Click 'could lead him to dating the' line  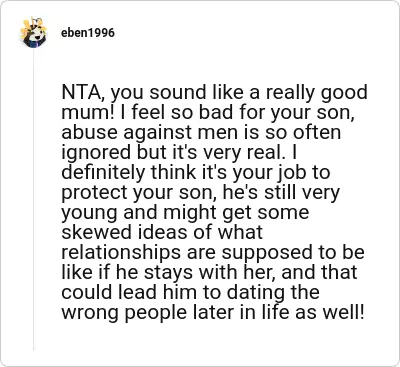click(x=190, y=292)
